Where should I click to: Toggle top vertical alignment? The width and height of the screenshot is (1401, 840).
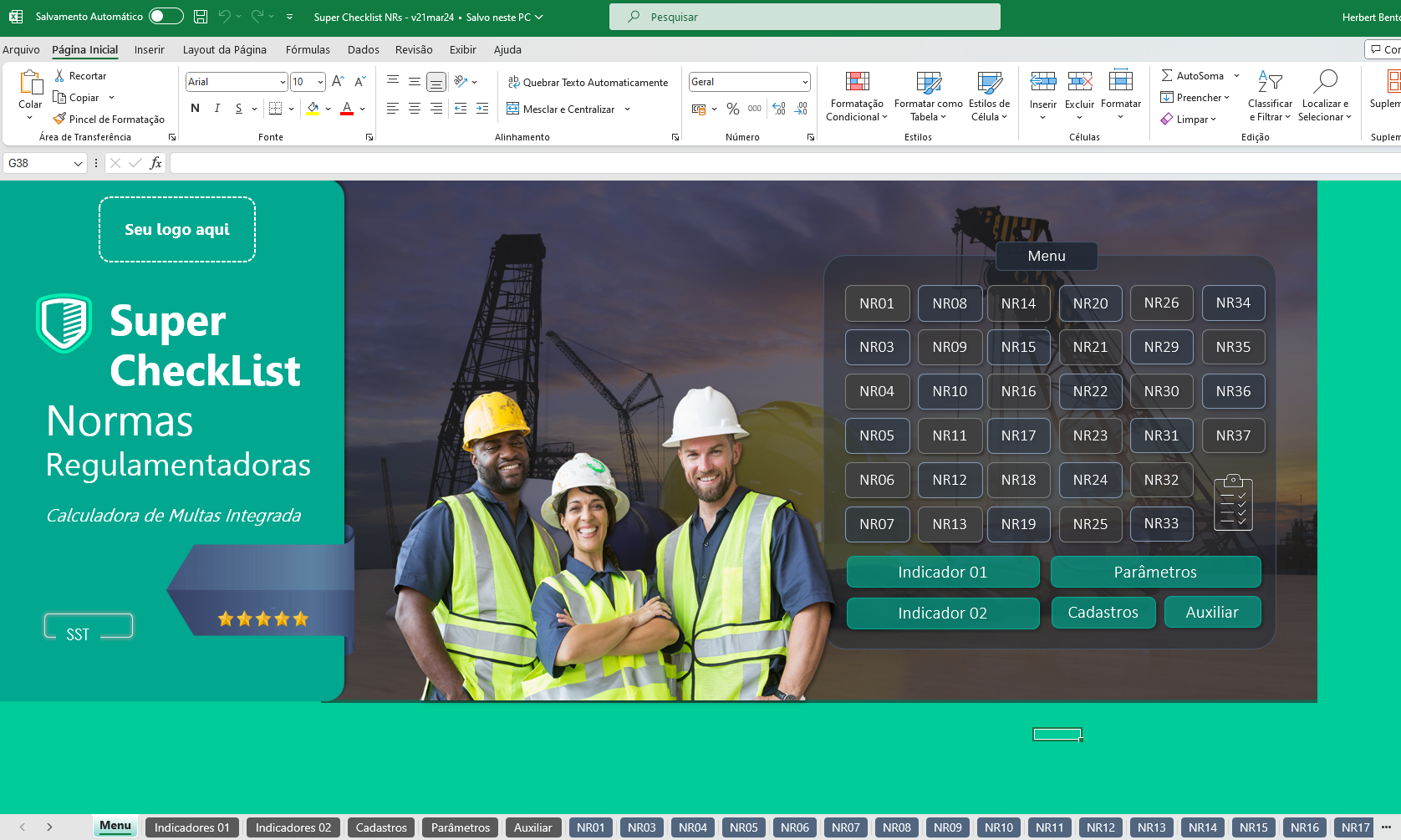click(392, 81)
